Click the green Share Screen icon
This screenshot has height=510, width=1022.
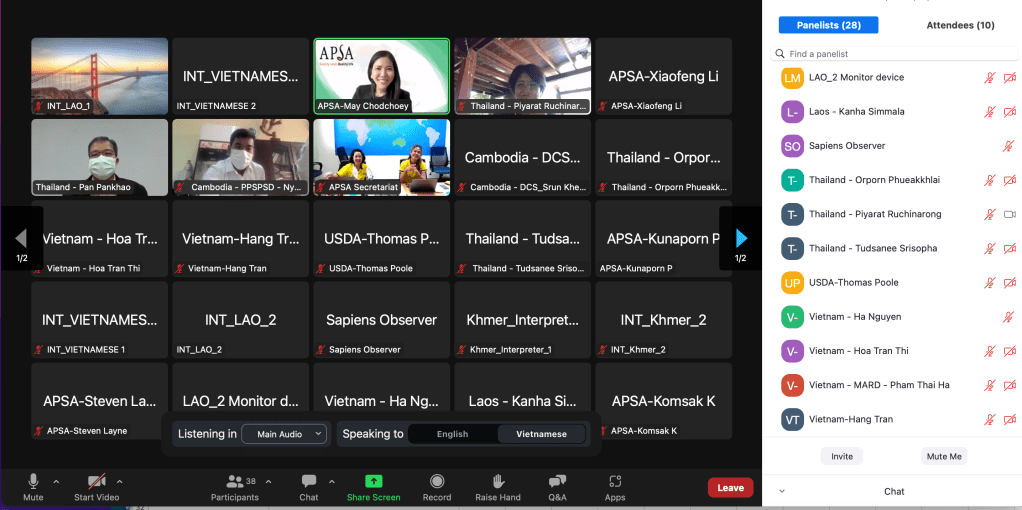[x=373, y=481]
